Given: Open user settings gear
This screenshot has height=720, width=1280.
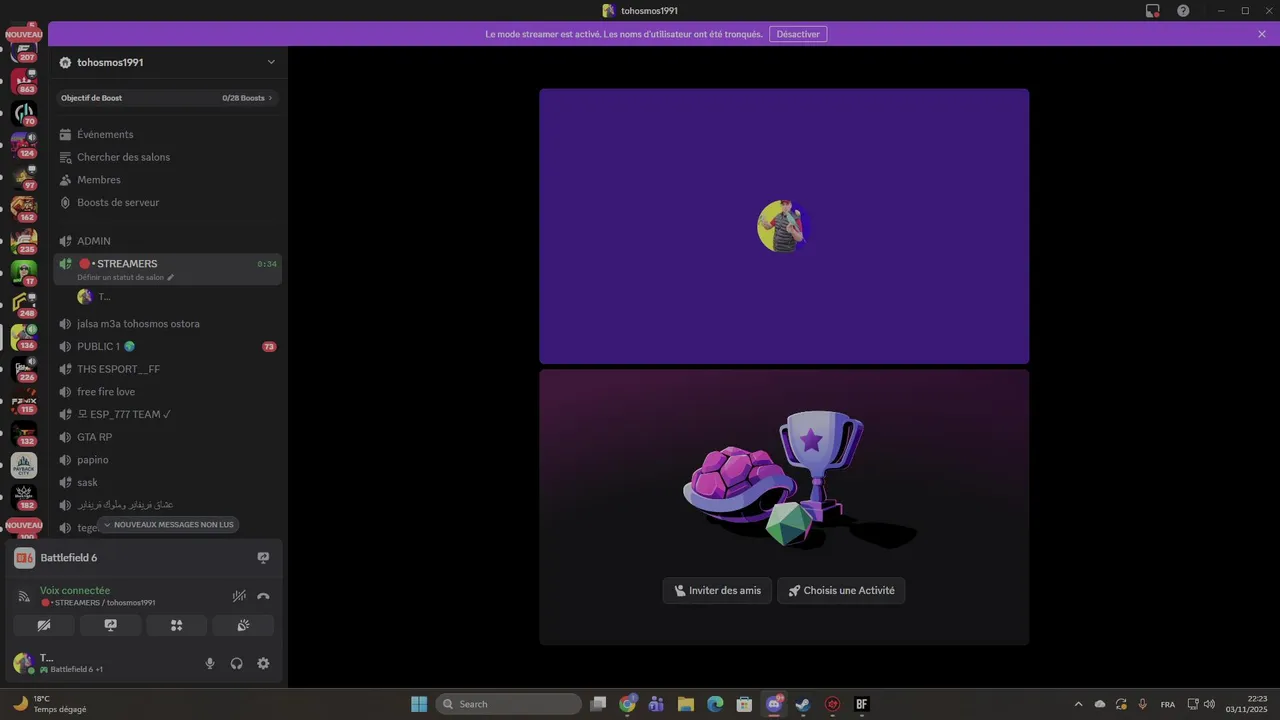Looking at the screenshot, I should [263, 663].
